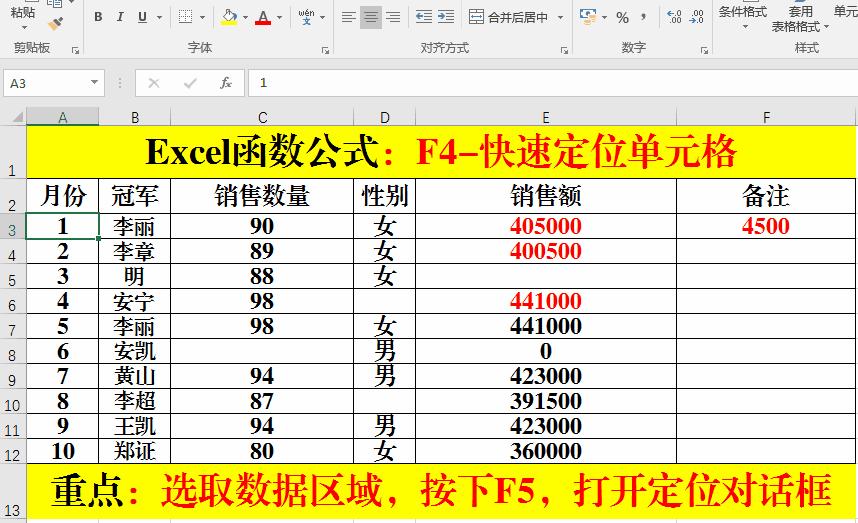Viewport: 858px width, 523px height.
Task: Select row header 5
Action: [x=13, y=276]
